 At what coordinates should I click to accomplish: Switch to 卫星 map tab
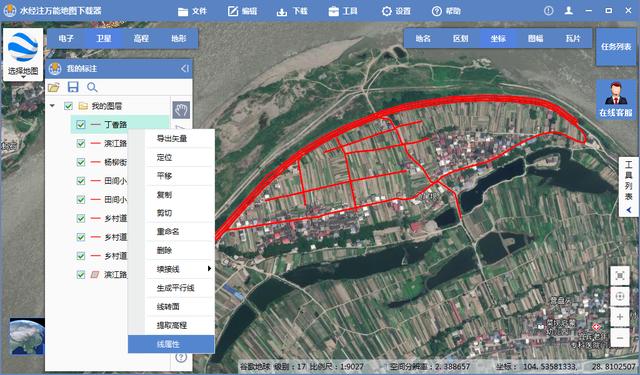pyautogui.click(x=104, y=38)
